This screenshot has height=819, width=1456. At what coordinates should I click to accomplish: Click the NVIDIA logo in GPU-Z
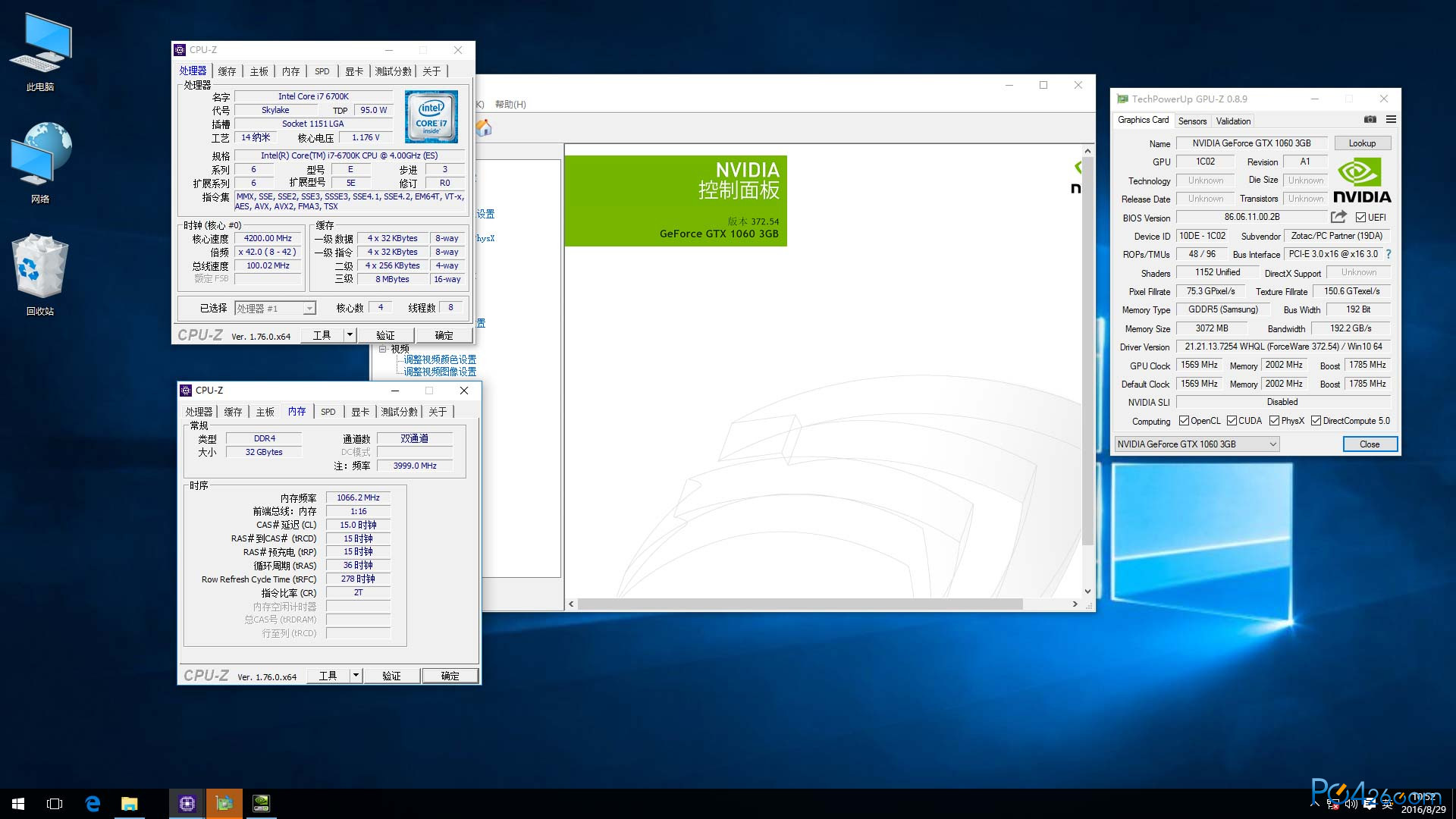1362,180
